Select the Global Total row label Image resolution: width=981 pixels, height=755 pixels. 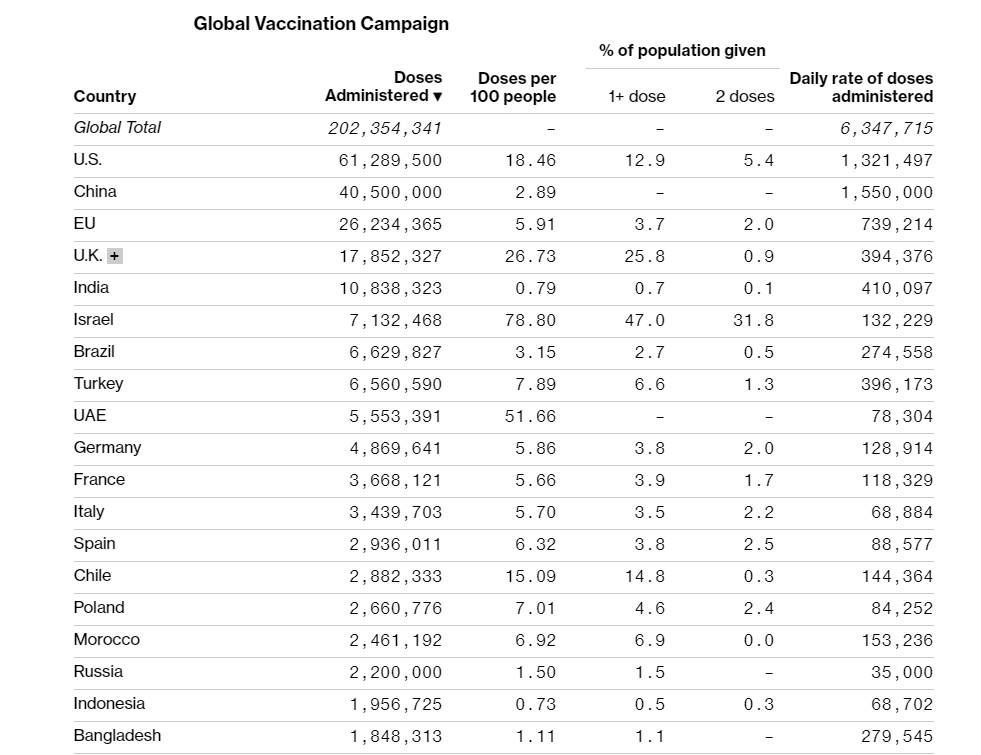point(117,128)
